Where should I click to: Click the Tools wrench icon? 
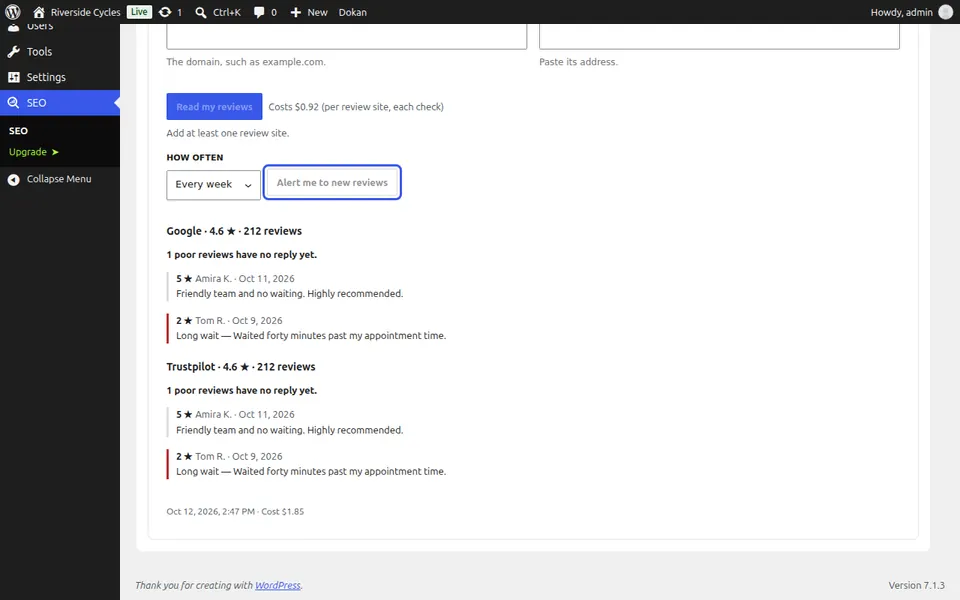[x=13, y=52]
